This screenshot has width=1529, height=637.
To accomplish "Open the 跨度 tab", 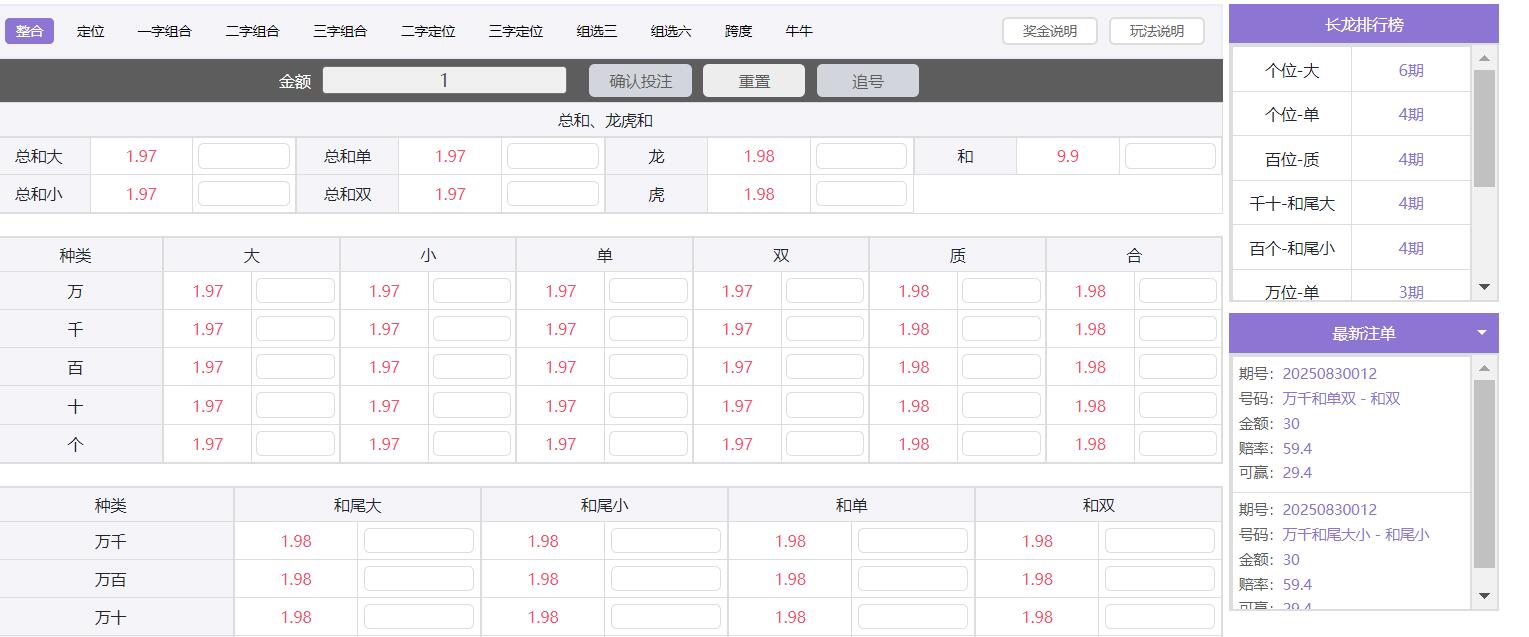I will (x=738, y=31).
